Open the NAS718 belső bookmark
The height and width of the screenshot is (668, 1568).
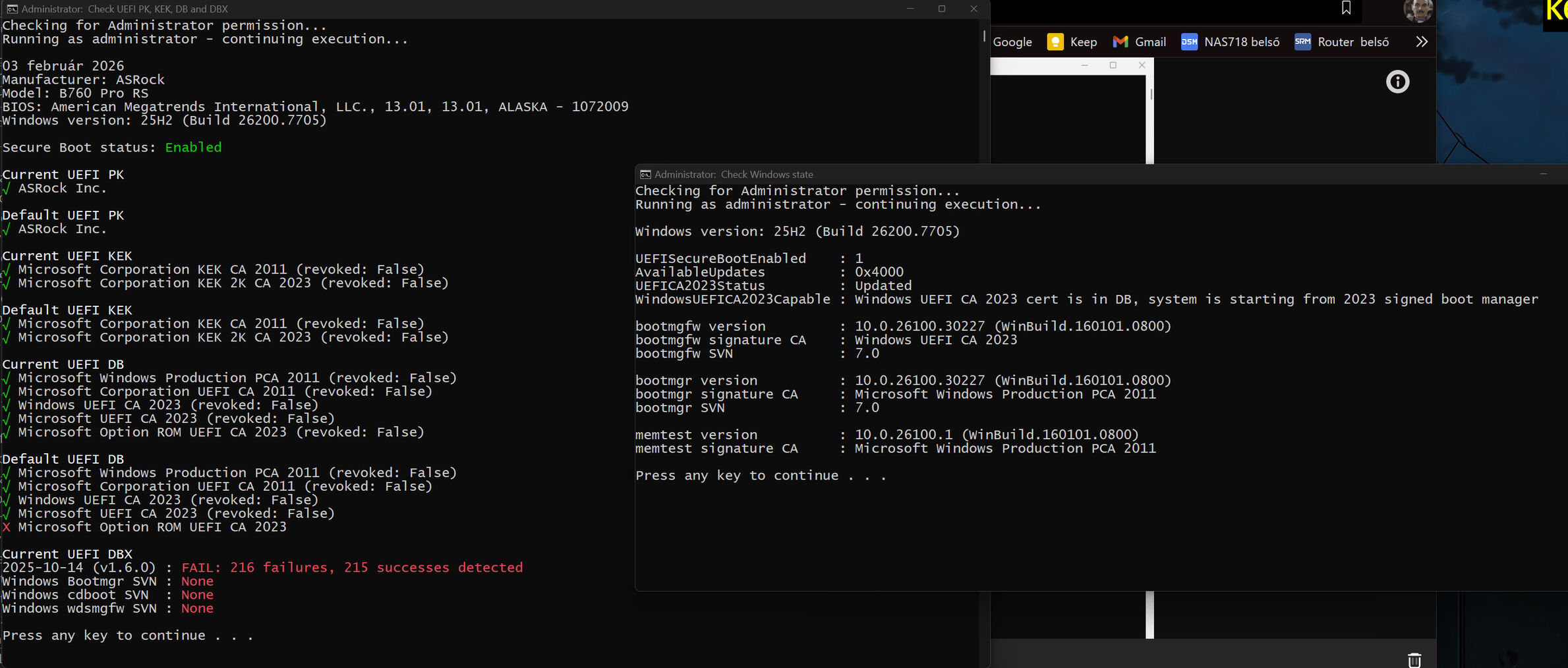tap(1230, 42)
